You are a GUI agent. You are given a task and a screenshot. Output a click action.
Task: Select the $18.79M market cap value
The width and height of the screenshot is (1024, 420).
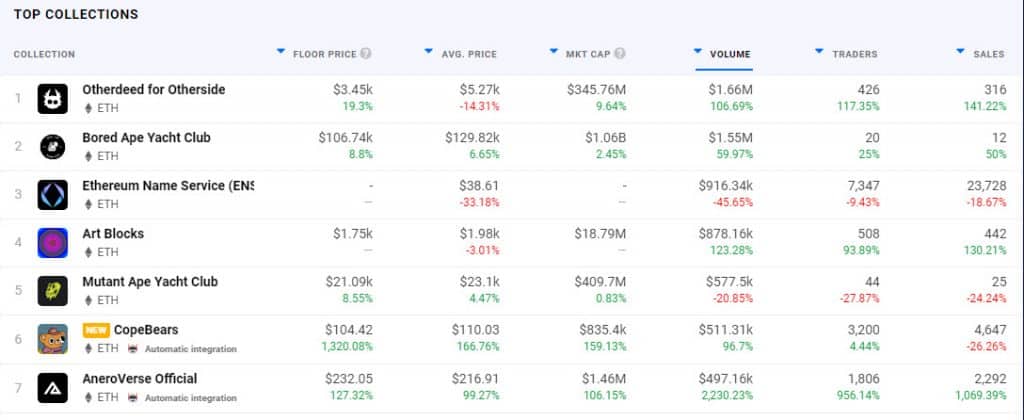click(600, 234)
